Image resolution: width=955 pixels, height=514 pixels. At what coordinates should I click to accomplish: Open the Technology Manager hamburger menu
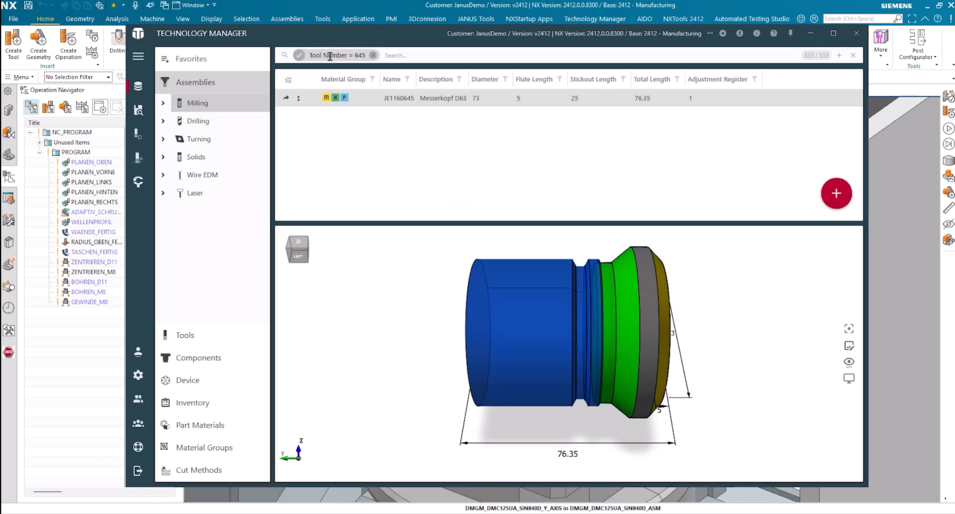coord(138,56)
